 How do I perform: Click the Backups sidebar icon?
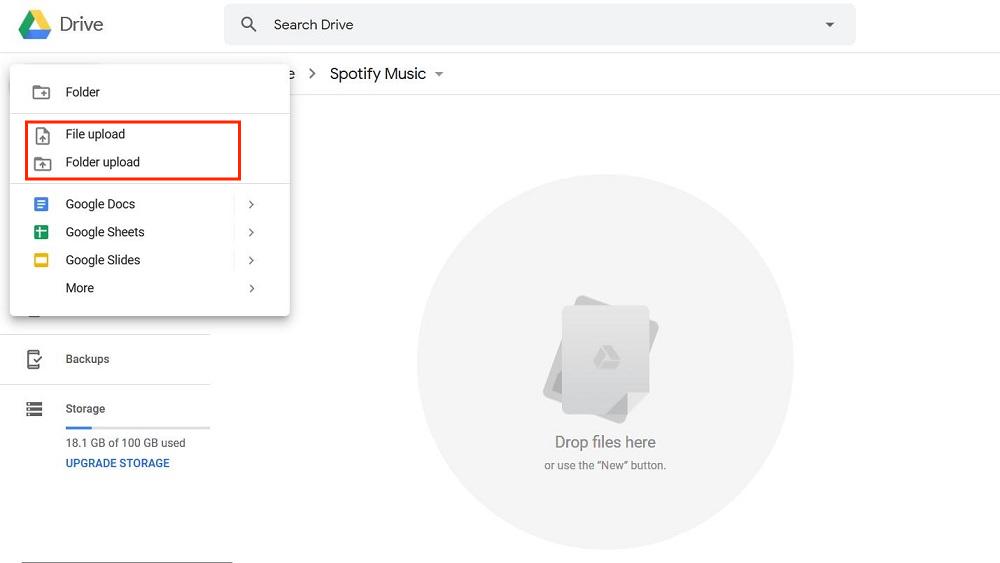coord(34,359)
